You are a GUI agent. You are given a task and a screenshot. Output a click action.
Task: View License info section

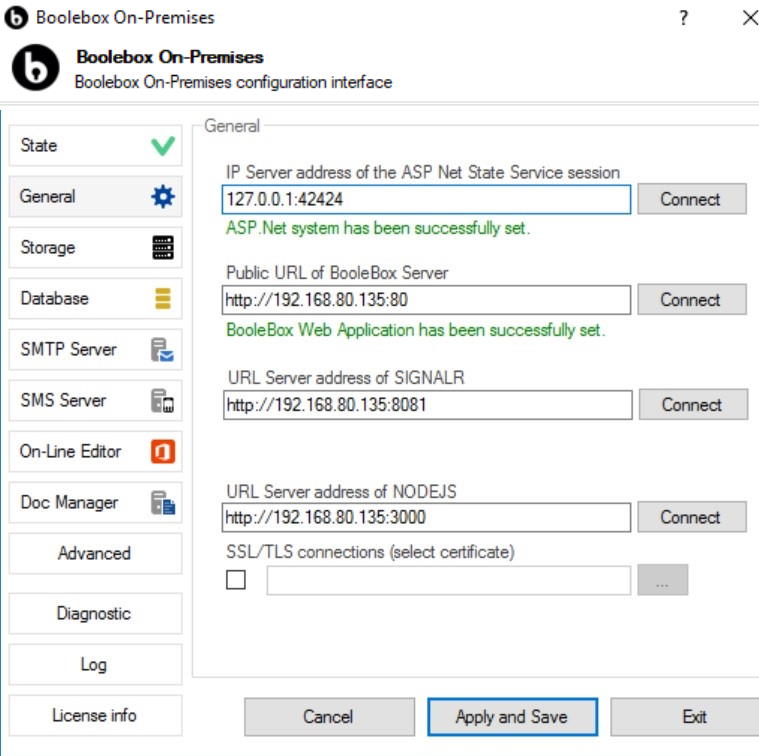click(x=95, y=716)
